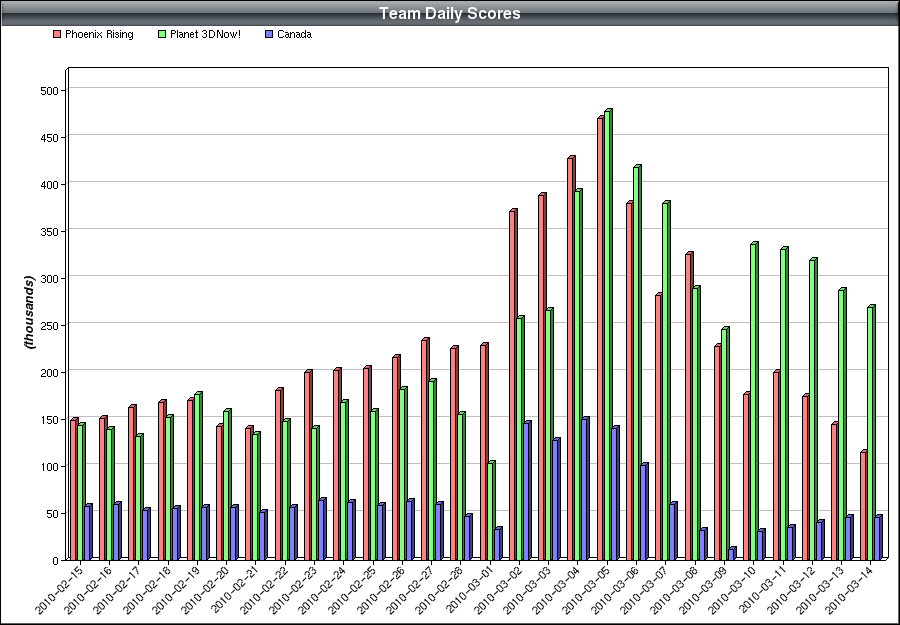The image size is (900, 625).
Task: Click the blue Canada bar for 2010-03-06
Action: coord(644,511)
